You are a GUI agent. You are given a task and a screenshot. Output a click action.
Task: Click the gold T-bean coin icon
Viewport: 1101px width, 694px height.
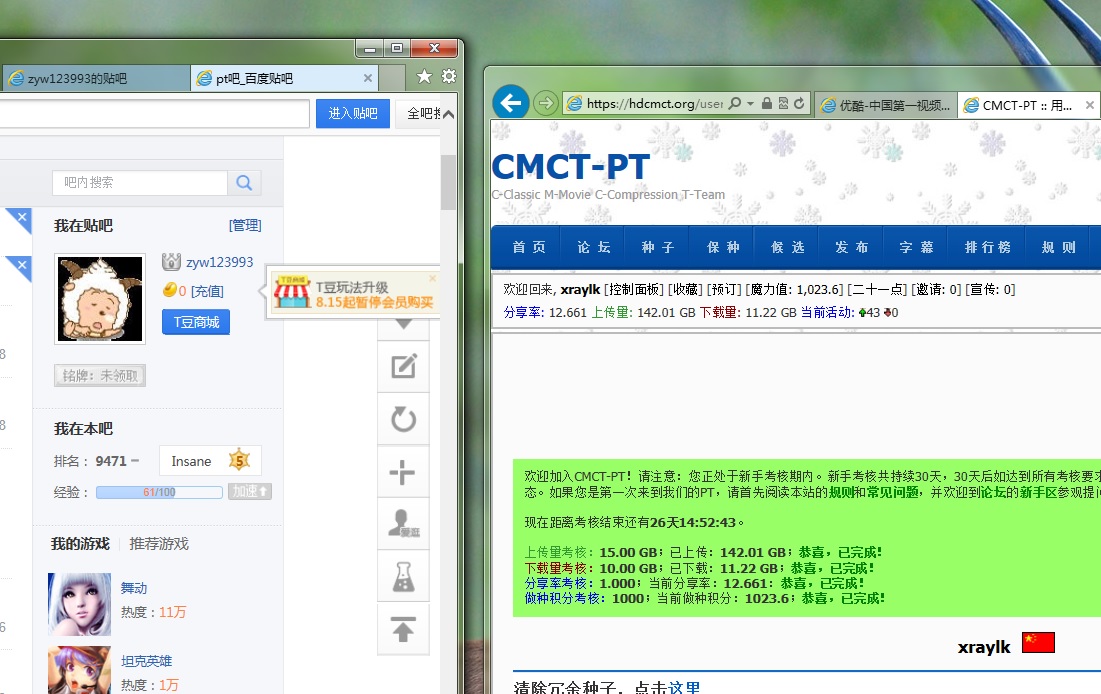point(169,289)
